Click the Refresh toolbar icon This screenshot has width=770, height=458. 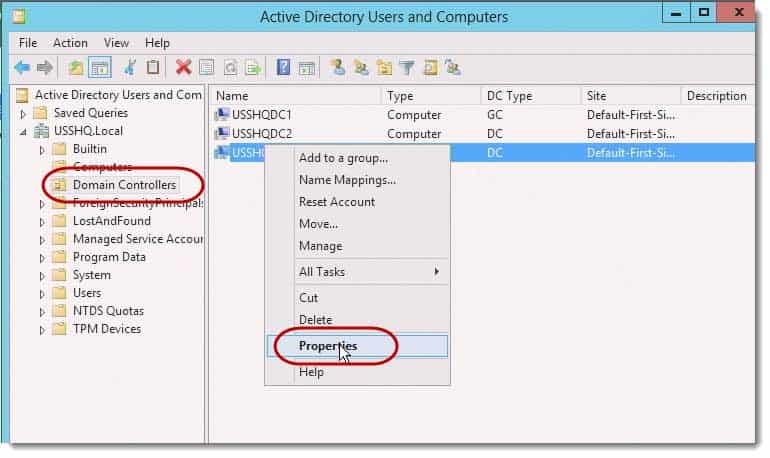coord(230,67)
